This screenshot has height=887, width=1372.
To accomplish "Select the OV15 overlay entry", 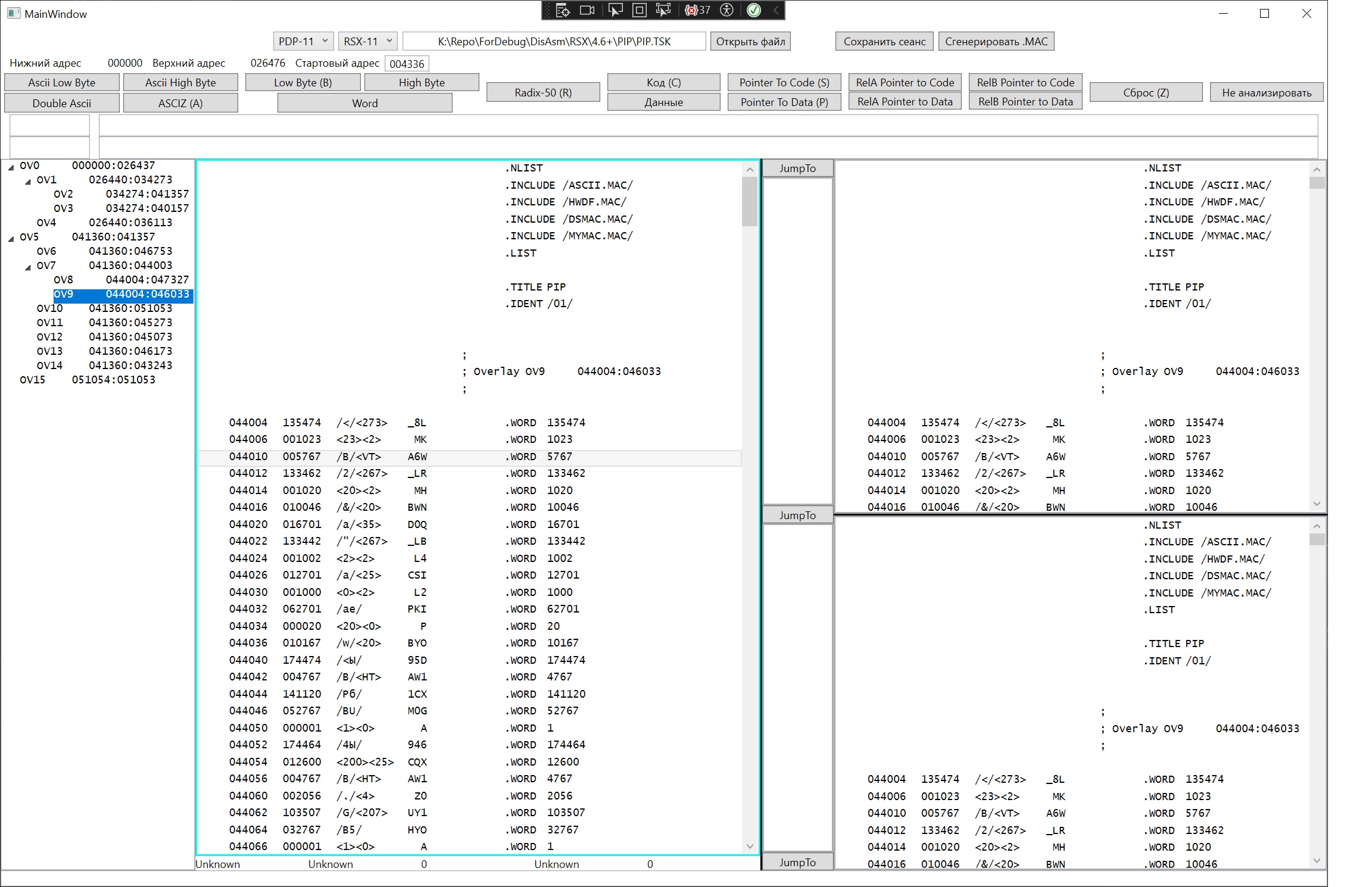I will tap(33, 380).
